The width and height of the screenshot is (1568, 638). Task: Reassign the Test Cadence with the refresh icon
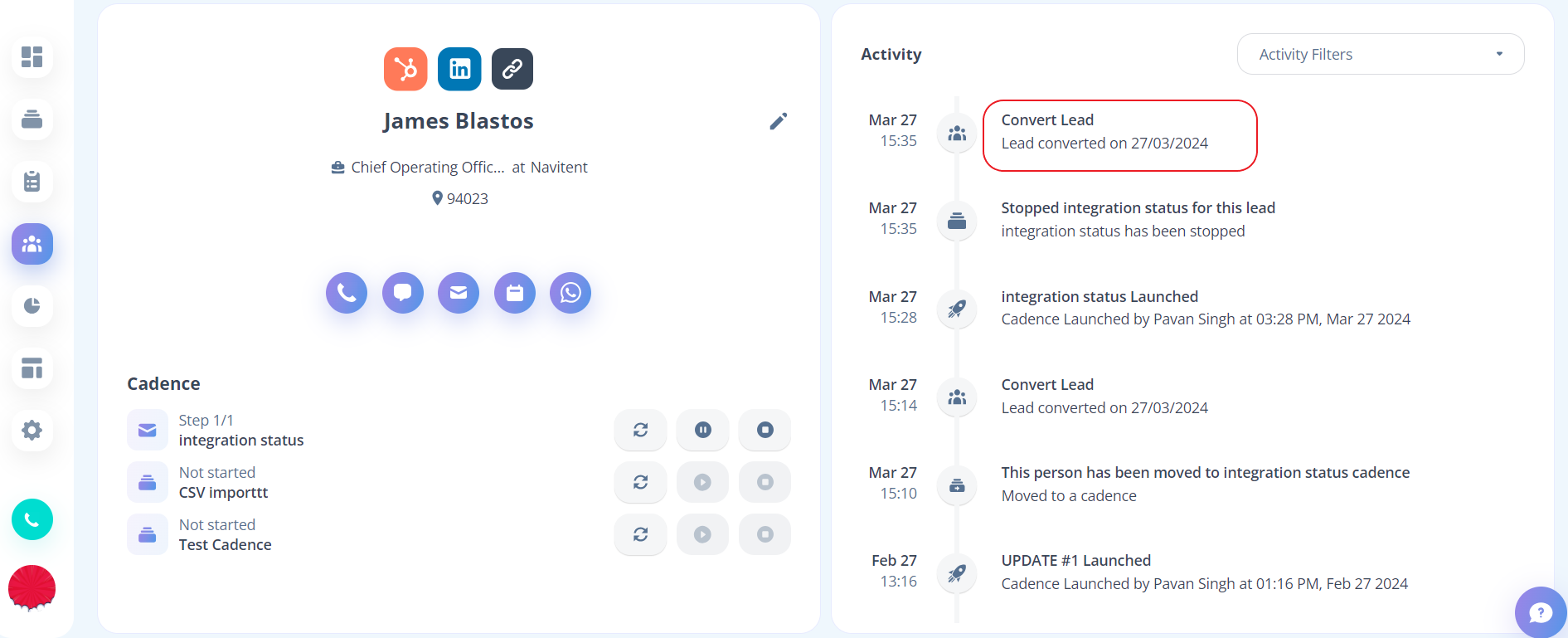(640, 534)
